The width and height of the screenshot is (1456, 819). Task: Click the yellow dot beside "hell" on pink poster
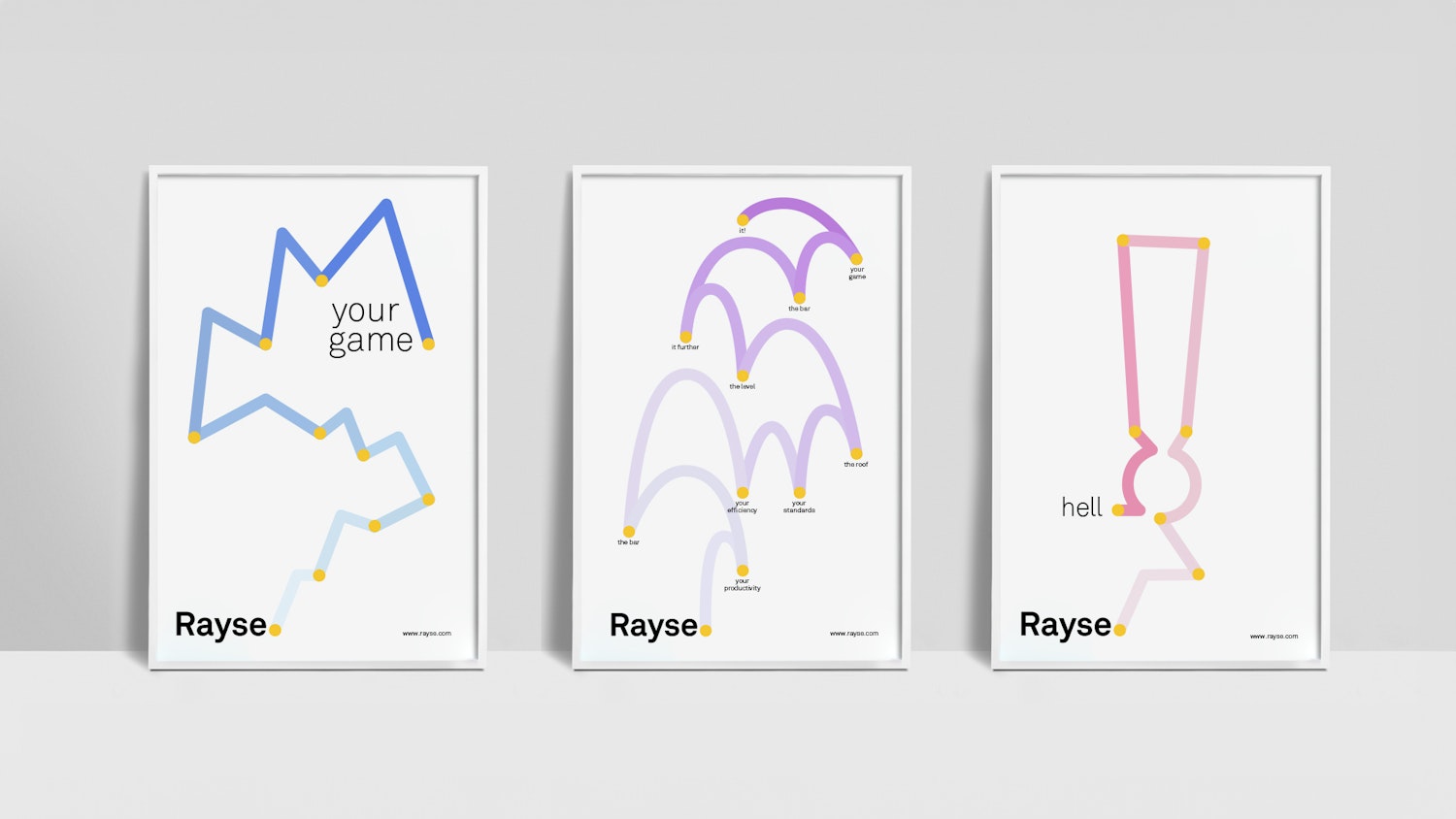coord(1119,508)
